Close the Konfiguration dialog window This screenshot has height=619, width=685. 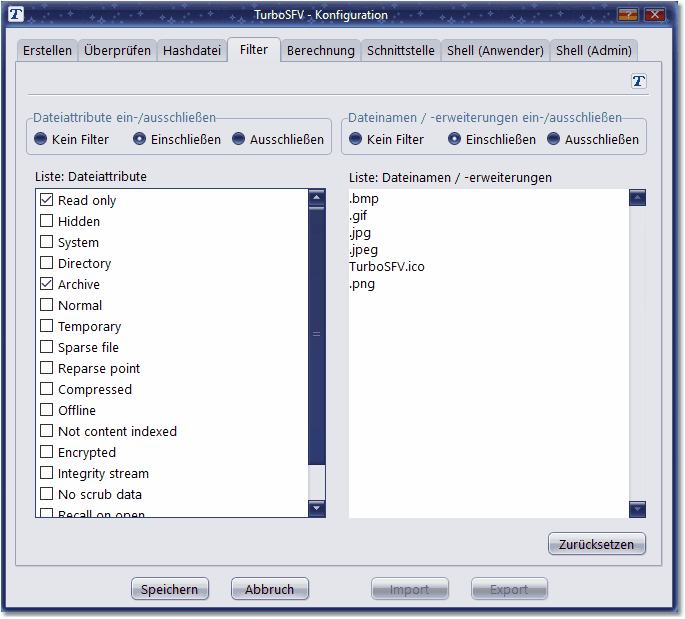tap(655, 15)
